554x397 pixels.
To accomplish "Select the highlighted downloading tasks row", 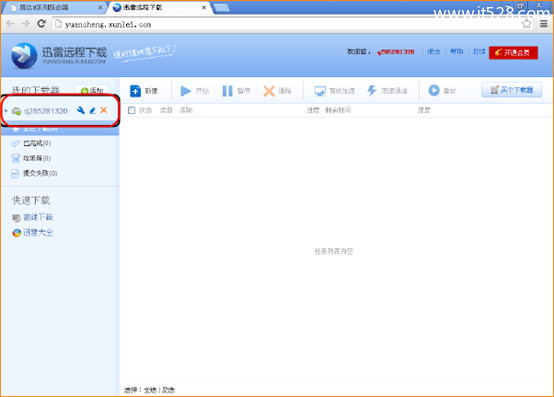I will [x=60, y=129].
